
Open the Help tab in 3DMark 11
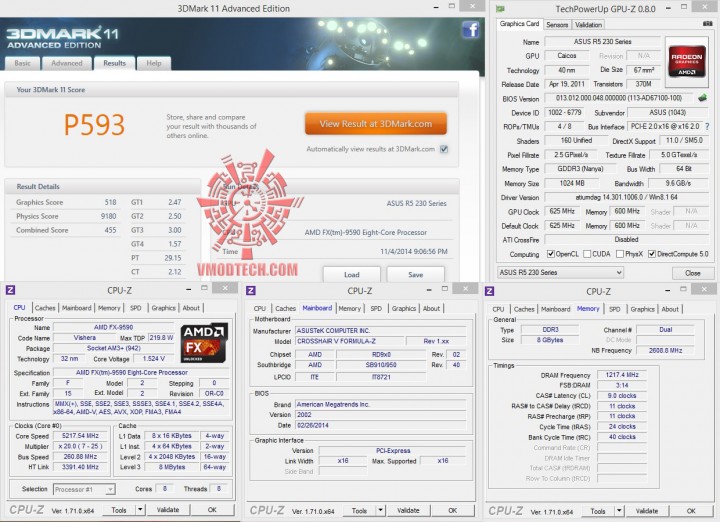pyautogui.click(x=154, y=63)
